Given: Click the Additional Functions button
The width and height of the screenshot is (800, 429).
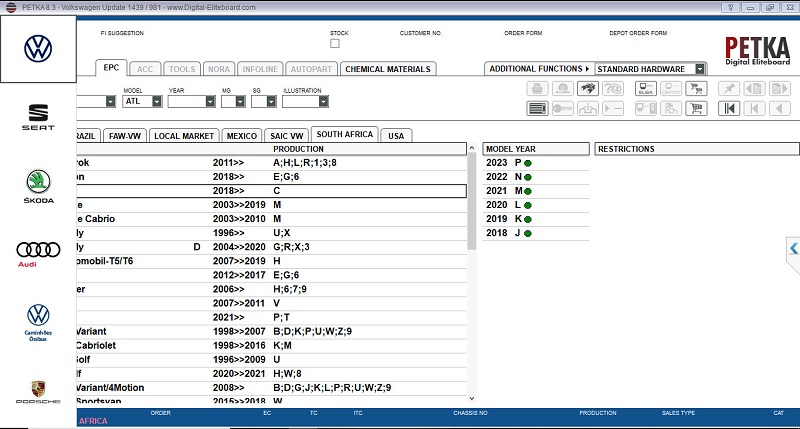Looking at the screenshot, I should (x=538, y=69).
